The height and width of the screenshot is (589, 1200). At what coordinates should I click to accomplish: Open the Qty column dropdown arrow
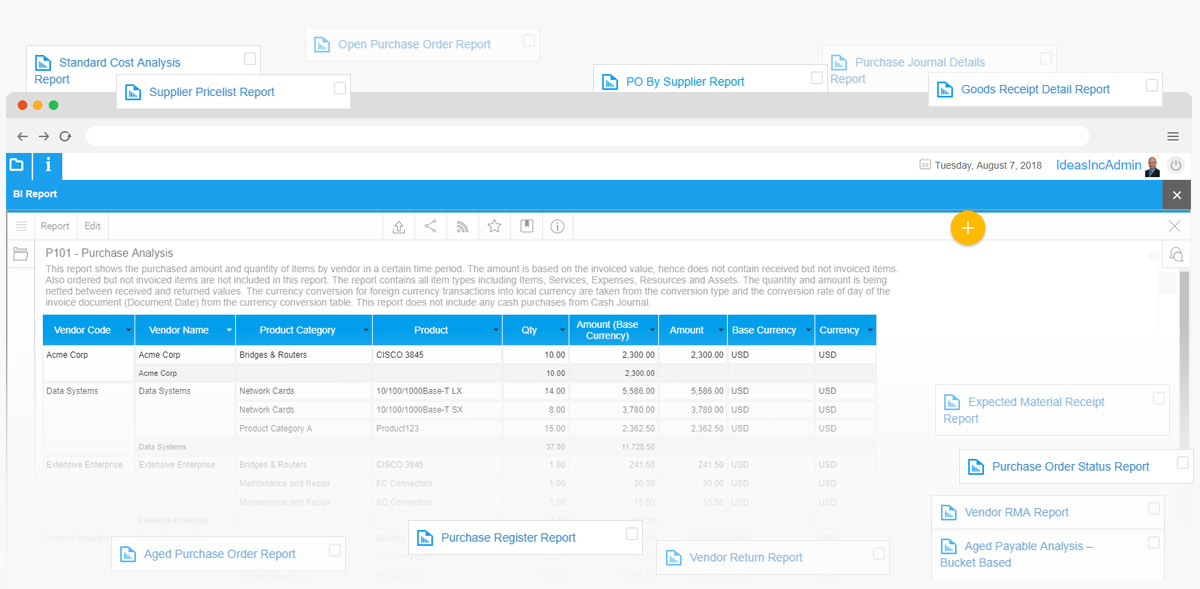(x=561, y=330)
